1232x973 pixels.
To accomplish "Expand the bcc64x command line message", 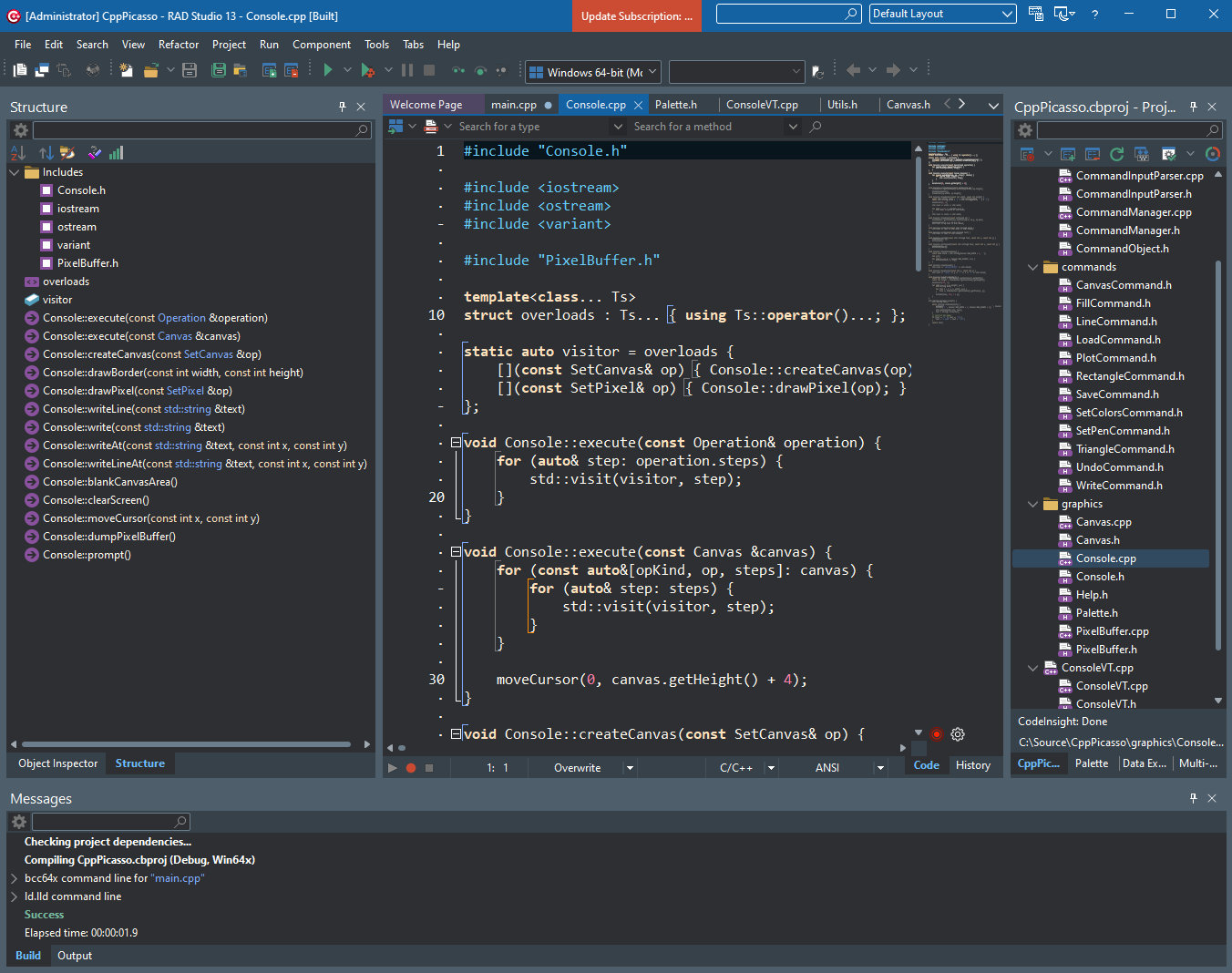I will (x=15, y=878).
